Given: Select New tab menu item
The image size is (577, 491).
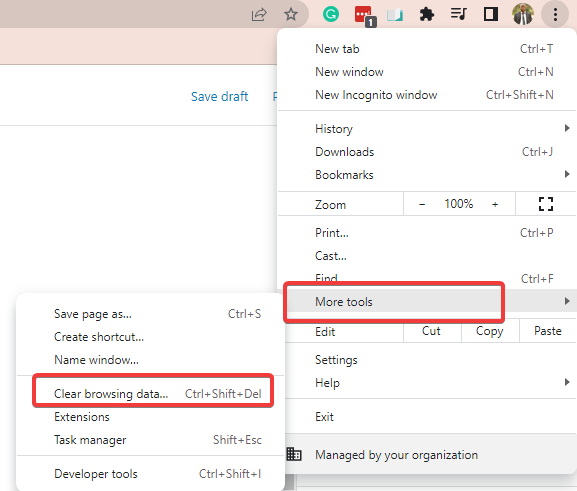Looking at the screenshot, I should [427, 49].
